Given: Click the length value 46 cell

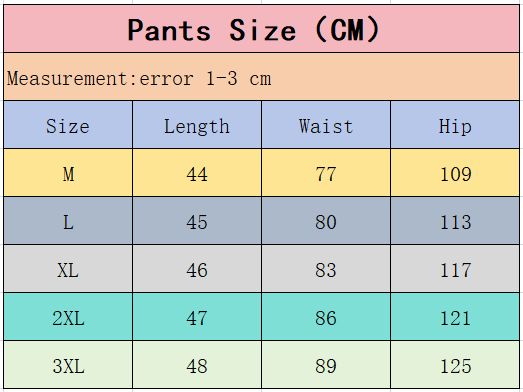Looking at the screenshot, I should click(x=197, y=269).
